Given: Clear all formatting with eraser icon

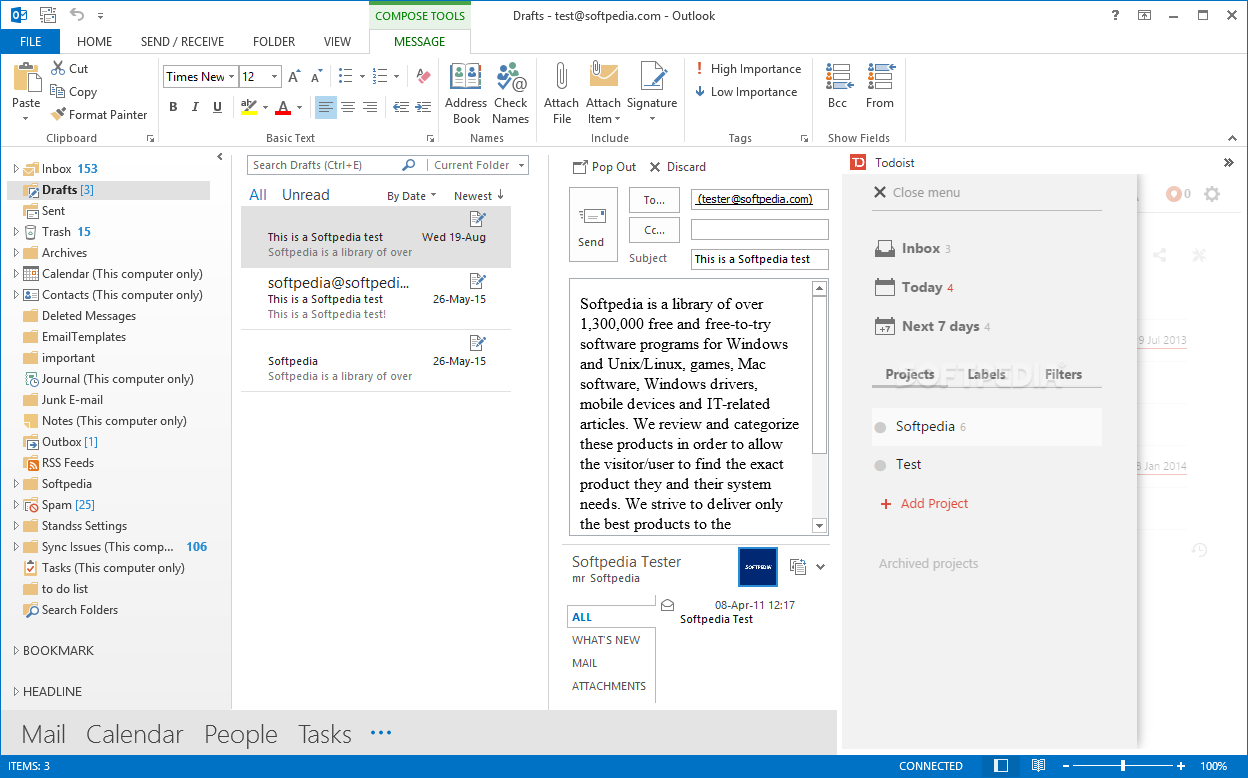Looking at the screenshot, I should 423,77.
